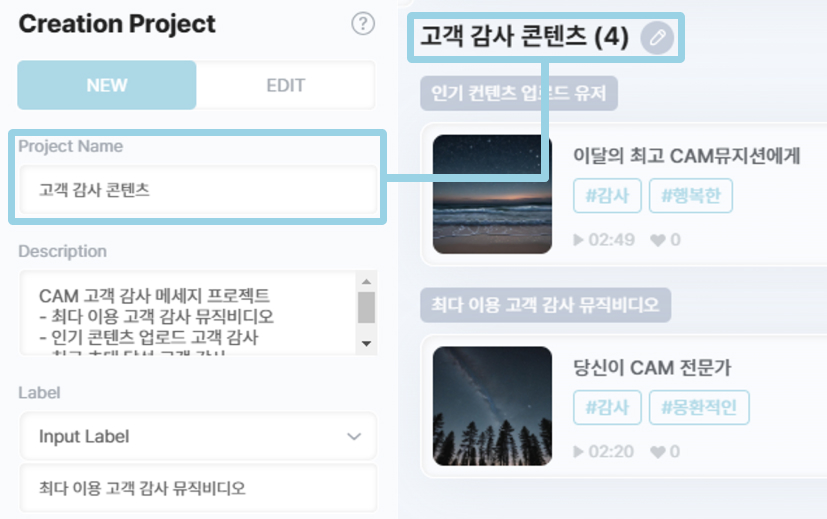Image resolution: width=827 pixels, height=519 pixels.
Task: Click the Project Name input field
Action: 198,190
